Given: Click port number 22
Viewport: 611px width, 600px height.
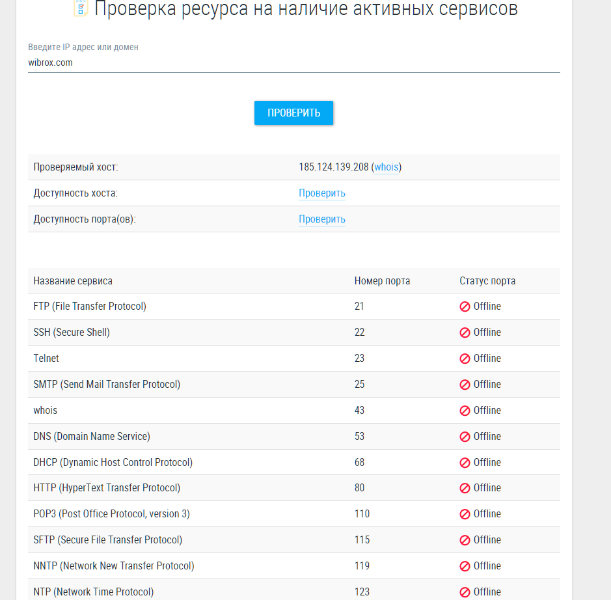Looking at the screenshot, I should [359, 332].
